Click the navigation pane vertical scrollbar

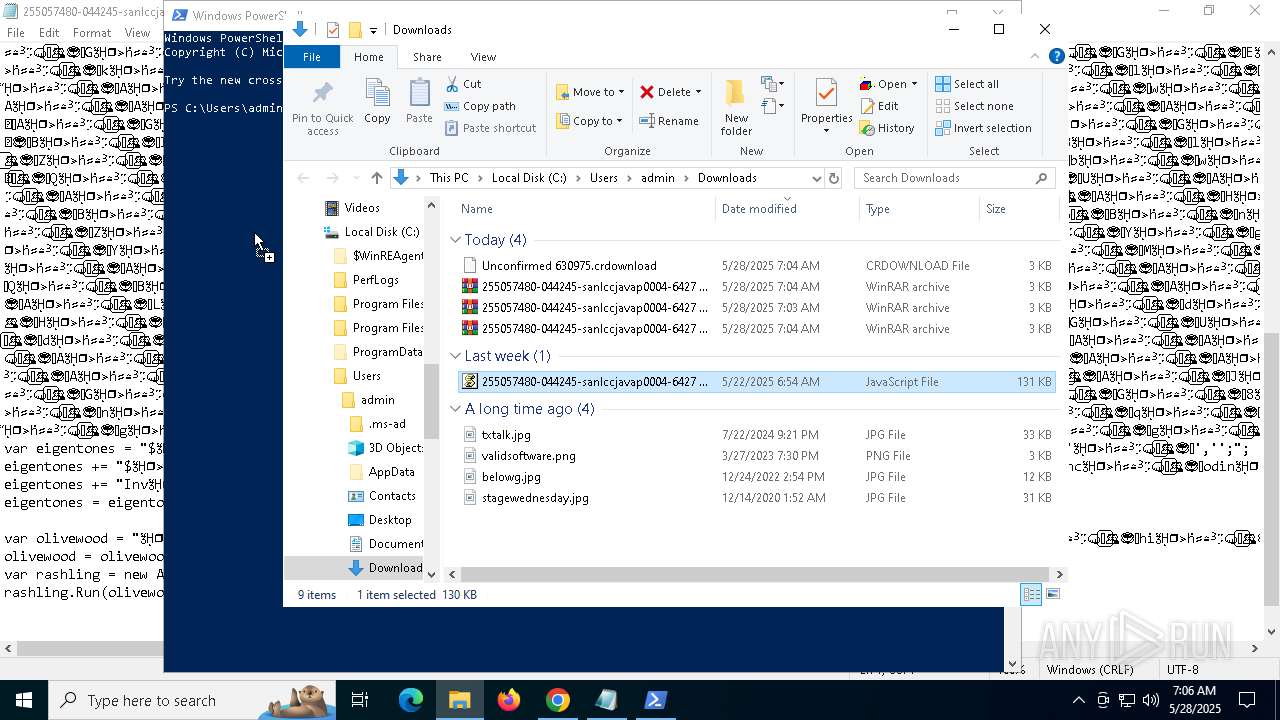tap(432, 400)
